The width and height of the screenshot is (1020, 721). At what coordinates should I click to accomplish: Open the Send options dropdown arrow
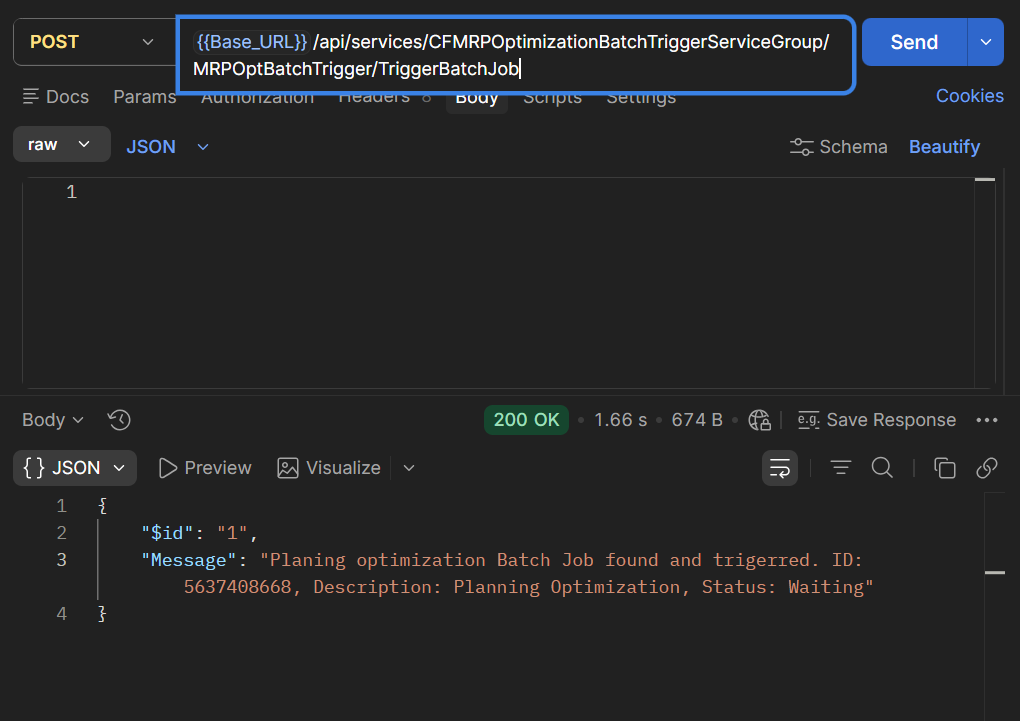click(986, 42)
